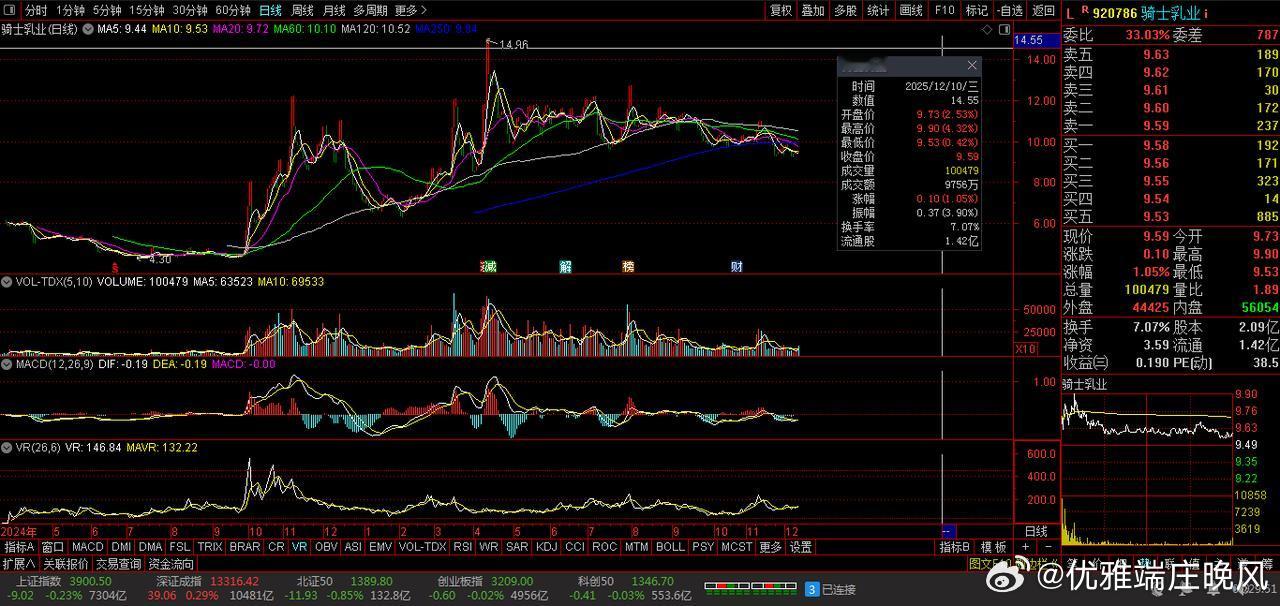Viewport: 1280px width, 606px height.
Task: Click the 财 event marker on chart
Action: (737, 267)
